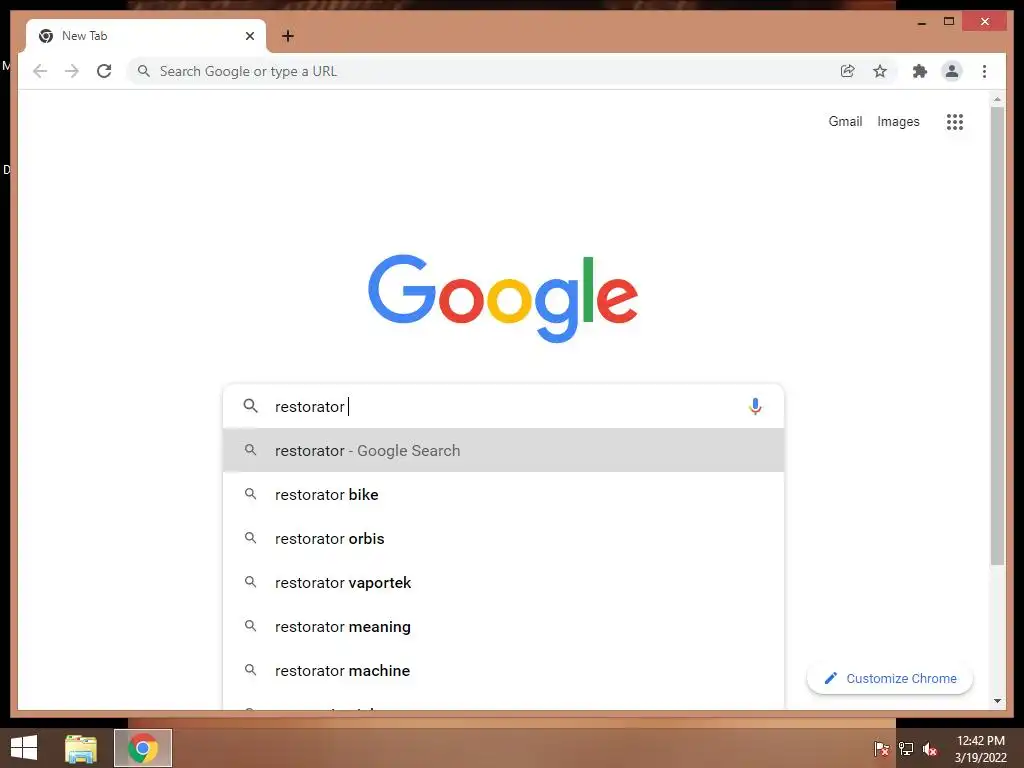The height and width of the screenshot is (768, 1024).
Task: Open a new tab with plus button
Action: tap(288, 36)
